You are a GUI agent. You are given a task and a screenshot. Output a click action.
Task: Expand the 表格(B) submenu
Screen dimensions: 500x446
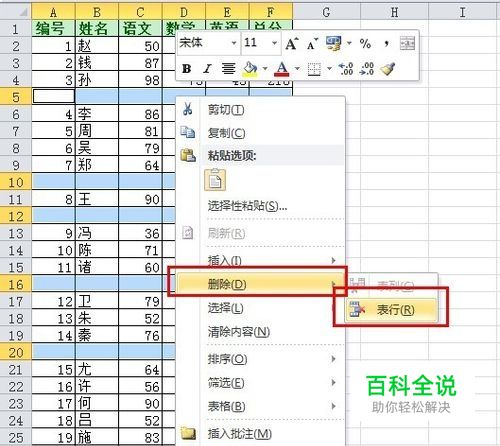pos(261,406)
